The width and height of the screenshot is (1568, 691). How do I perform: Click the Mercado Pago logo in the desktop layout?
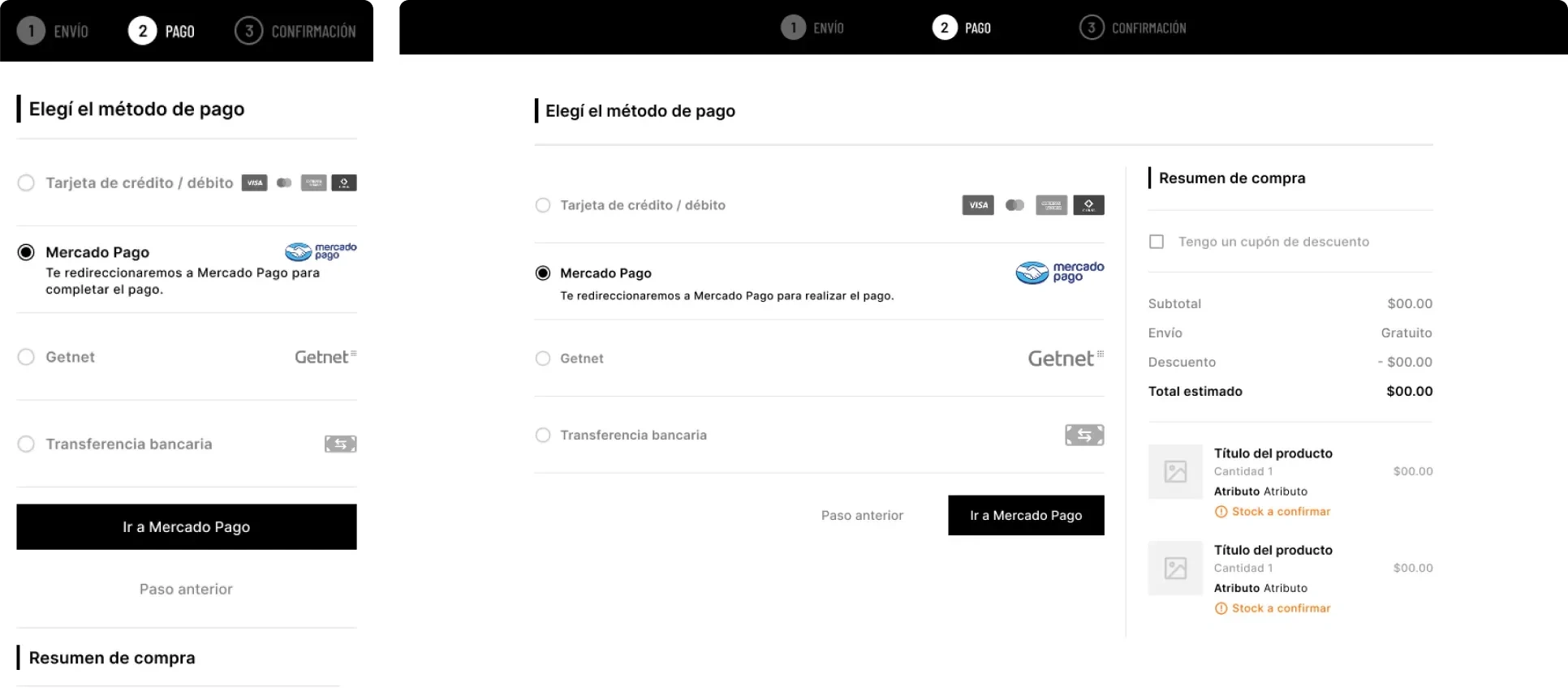[x=1059, y=273]
